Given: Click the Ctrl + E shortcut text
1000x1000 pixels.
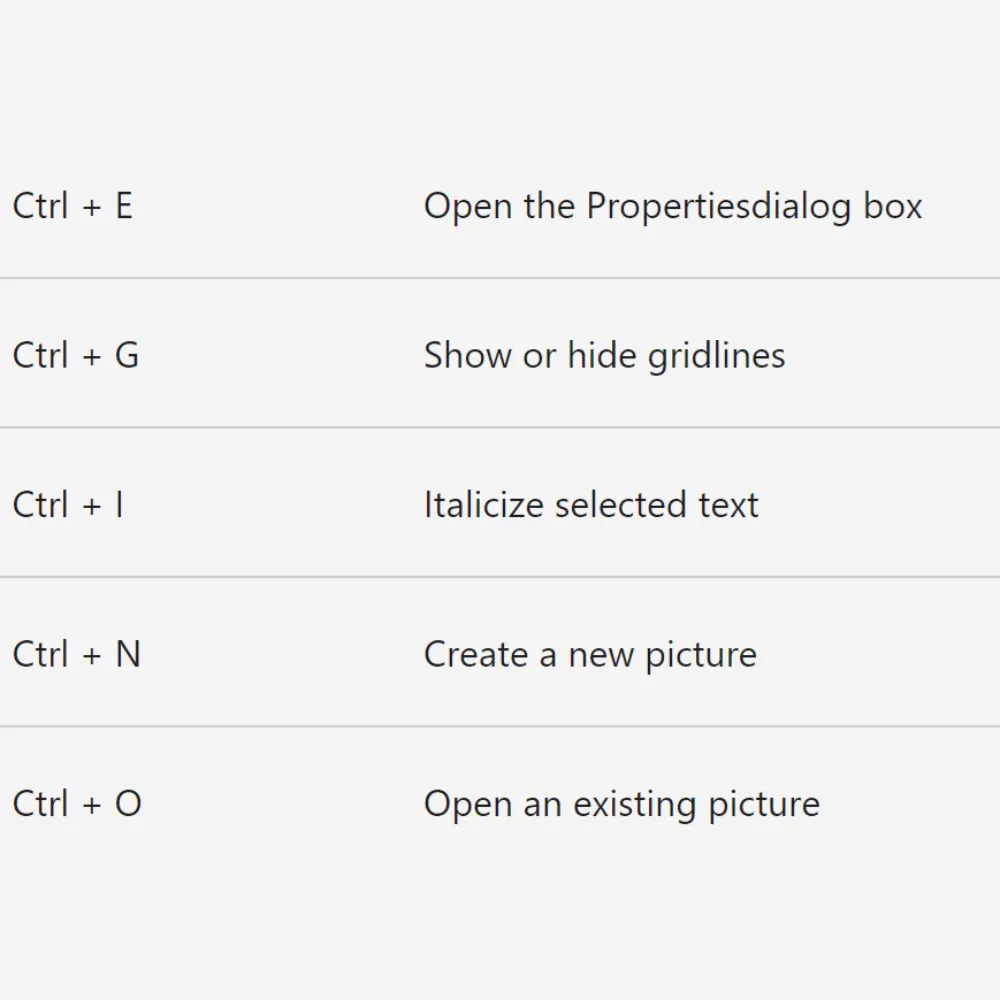Looking at the screenshot, I should pos(72,206).
